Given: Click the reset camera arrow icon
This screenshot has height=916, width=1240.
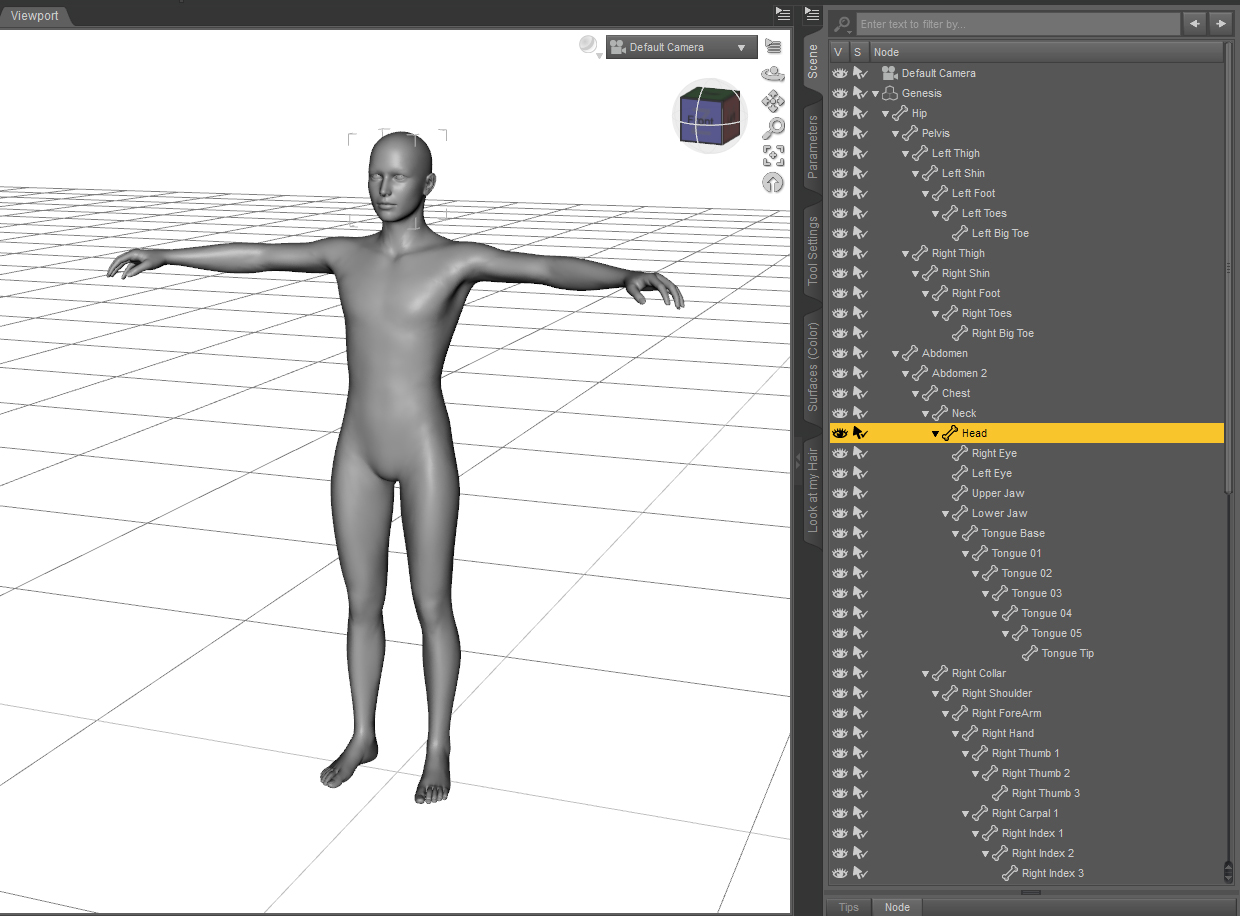Looking at the screenshot, I should (x=773, y=182).
